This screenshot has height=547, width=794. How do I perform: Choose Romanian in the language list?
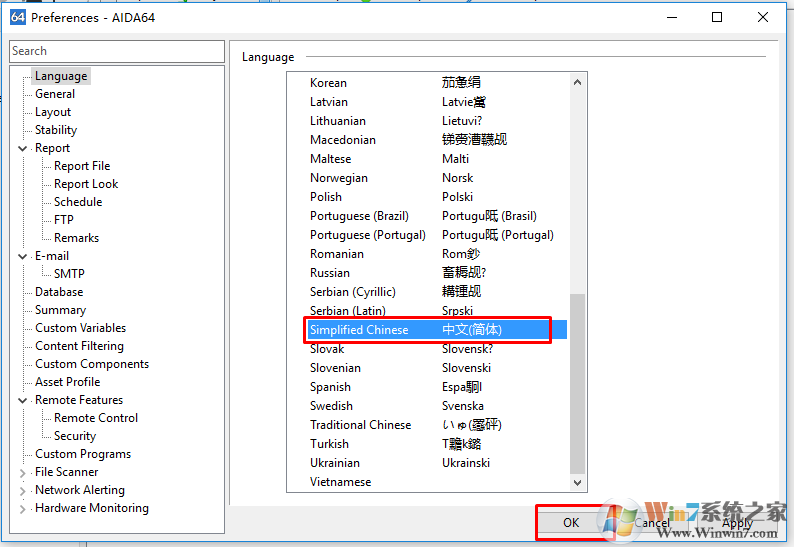coord(428,254)
